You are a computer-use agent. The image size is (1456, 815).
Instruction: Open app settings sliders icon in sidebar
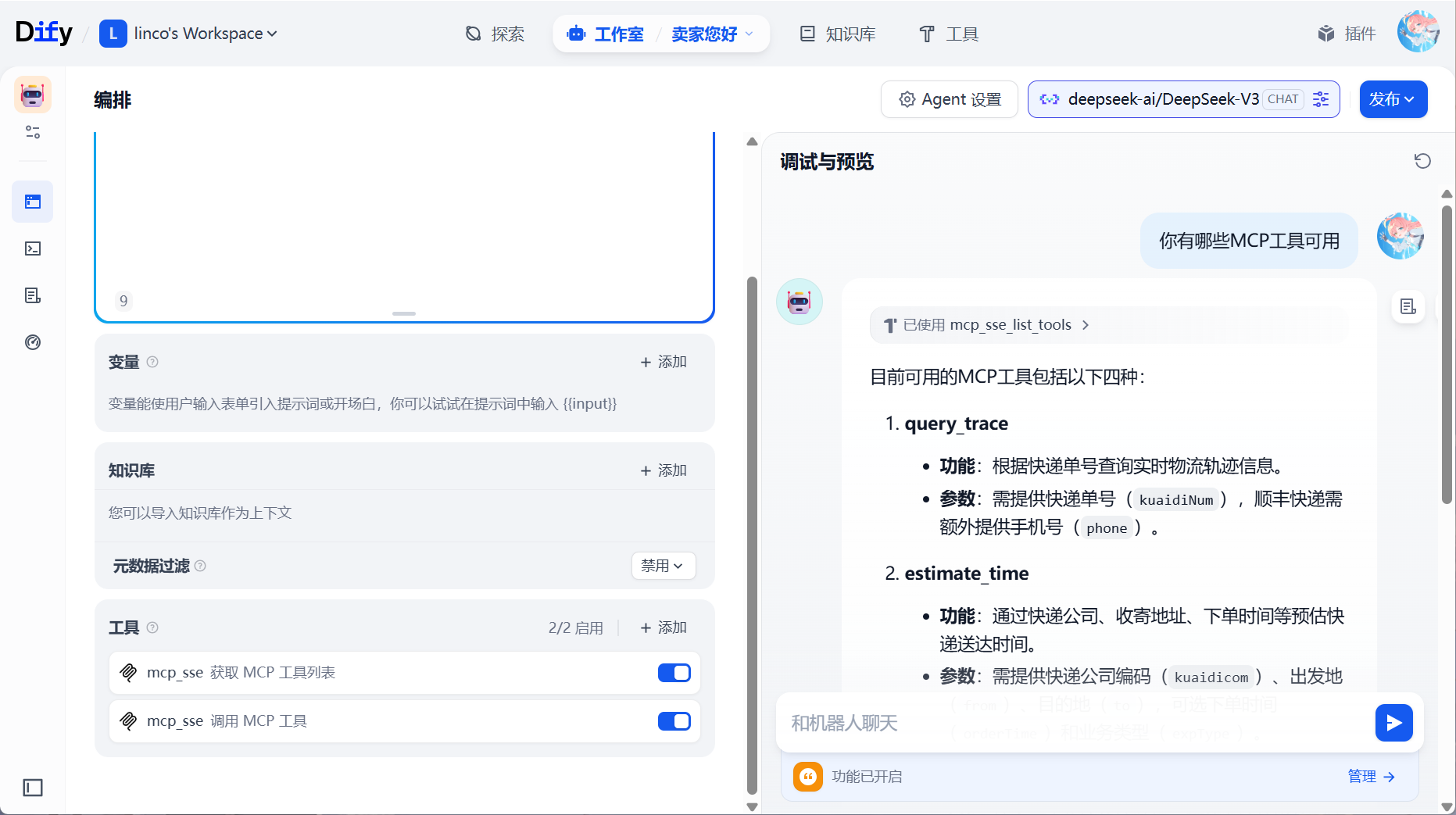pos(33,132)
